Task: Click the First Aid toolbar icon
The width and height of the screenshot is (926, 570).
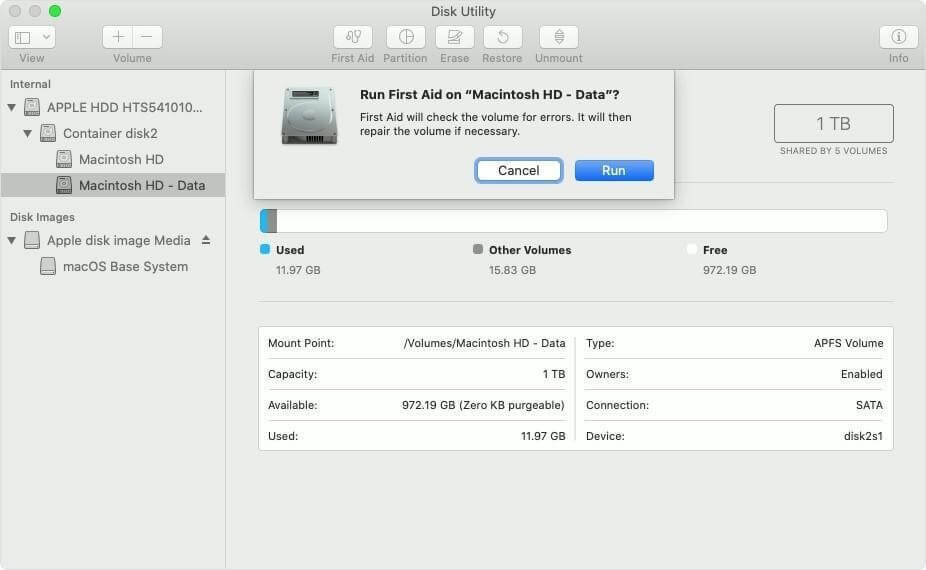Action: click(x=353, y=37)
